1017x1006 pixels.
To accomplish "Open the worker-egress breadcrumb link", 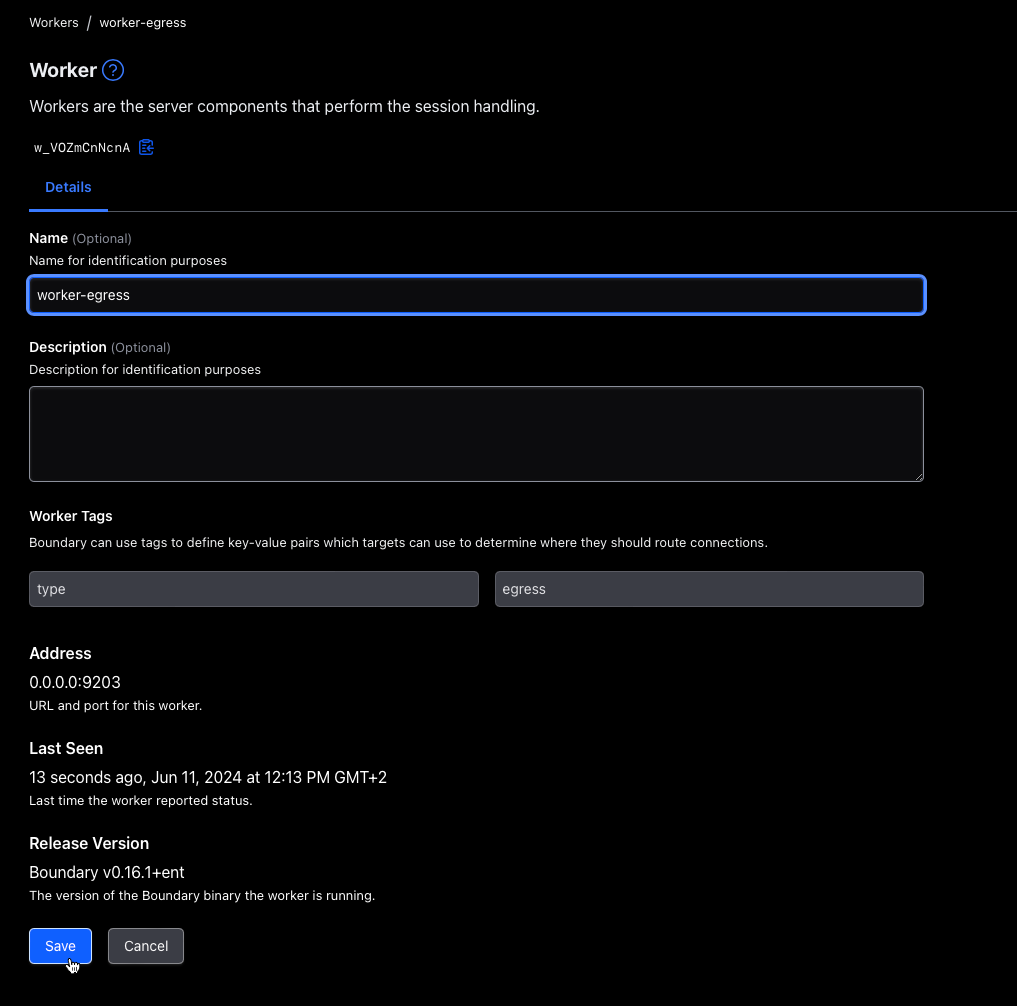I will pos(142,22).
